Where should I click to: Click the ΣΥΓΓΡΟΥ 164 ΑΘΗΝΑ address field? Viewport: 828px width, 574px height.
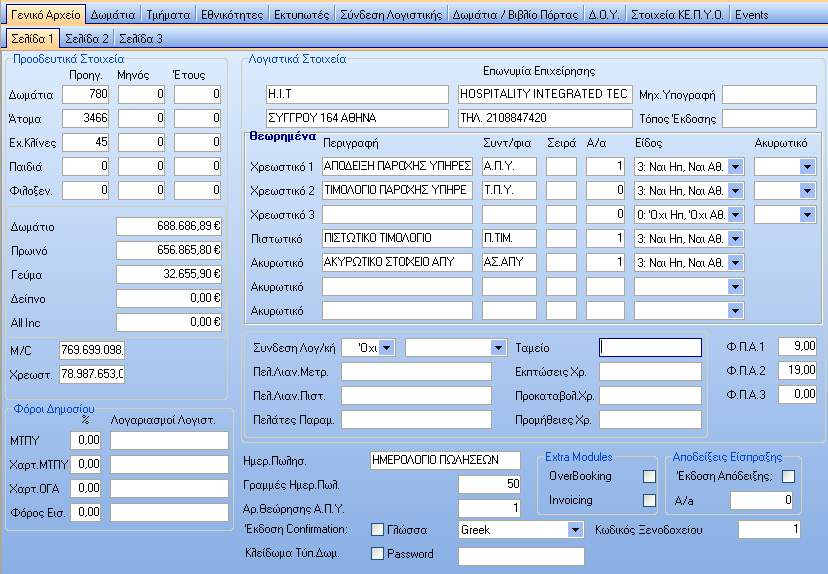(357, 118)
